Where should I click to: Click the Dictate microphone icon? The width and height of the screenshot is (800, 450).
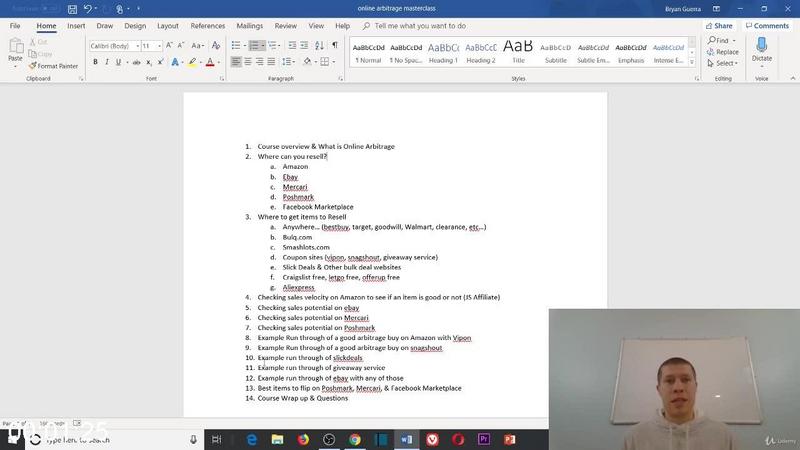tap(762, 46)
